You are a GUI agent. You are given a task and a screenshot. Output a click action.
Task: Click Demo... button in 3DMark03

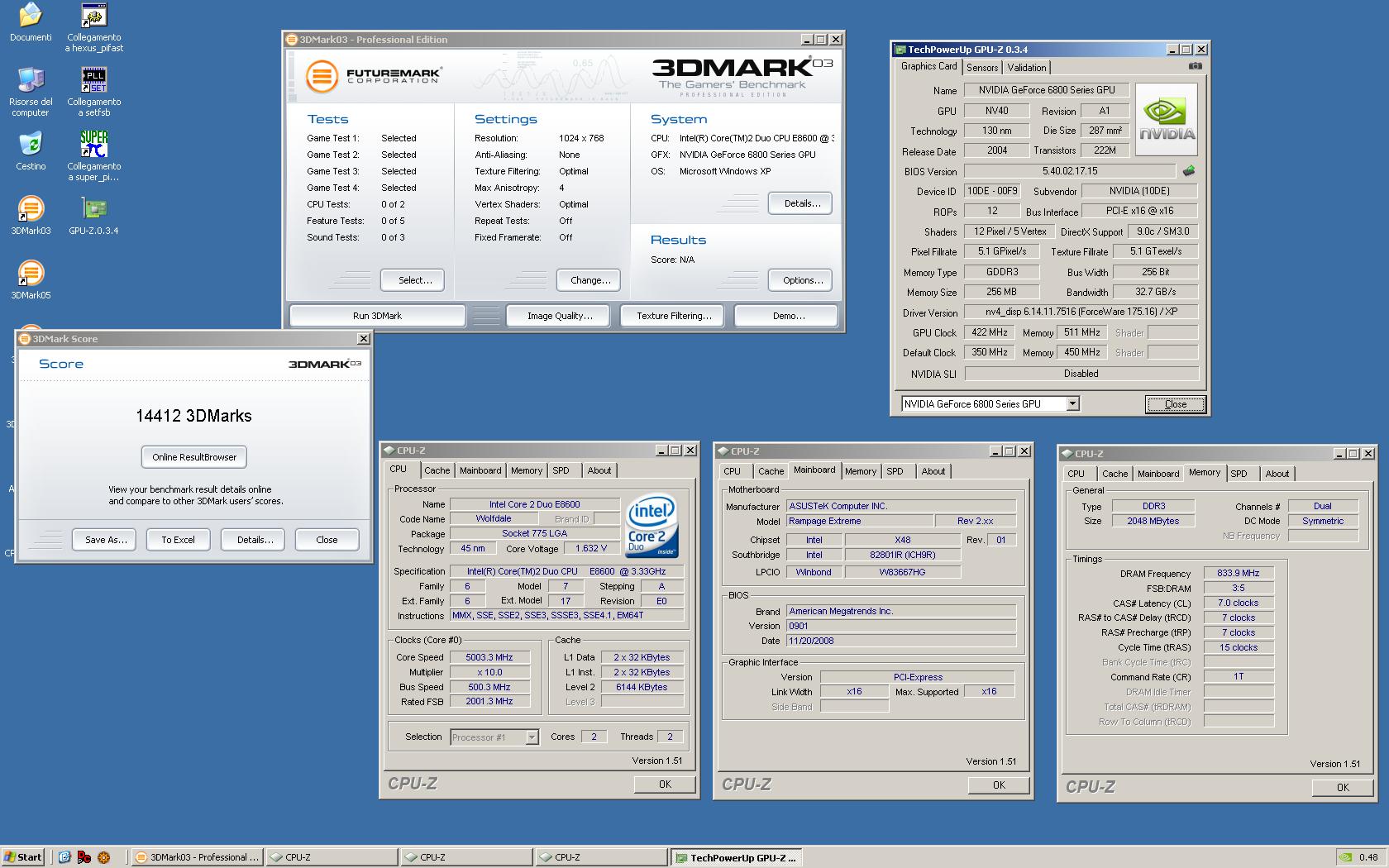tap(788, 316)
